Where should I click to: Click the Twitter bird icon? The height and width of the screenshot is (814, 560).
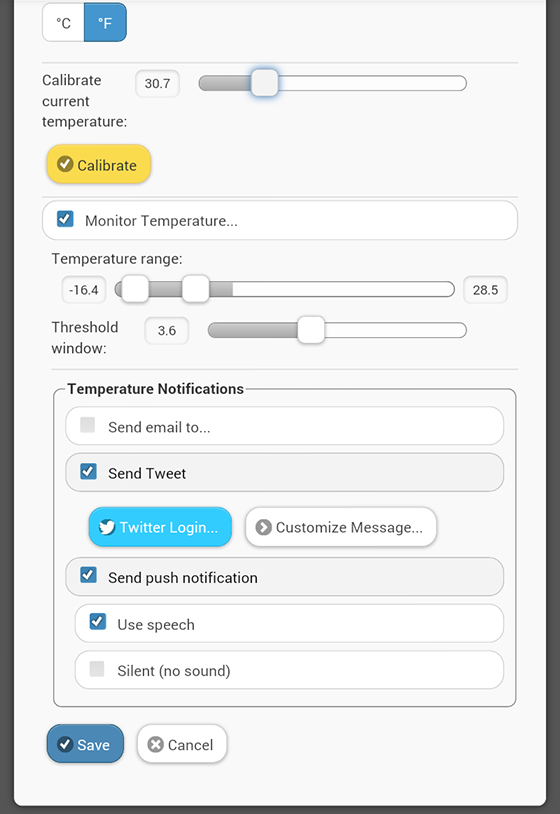[107, 527]
